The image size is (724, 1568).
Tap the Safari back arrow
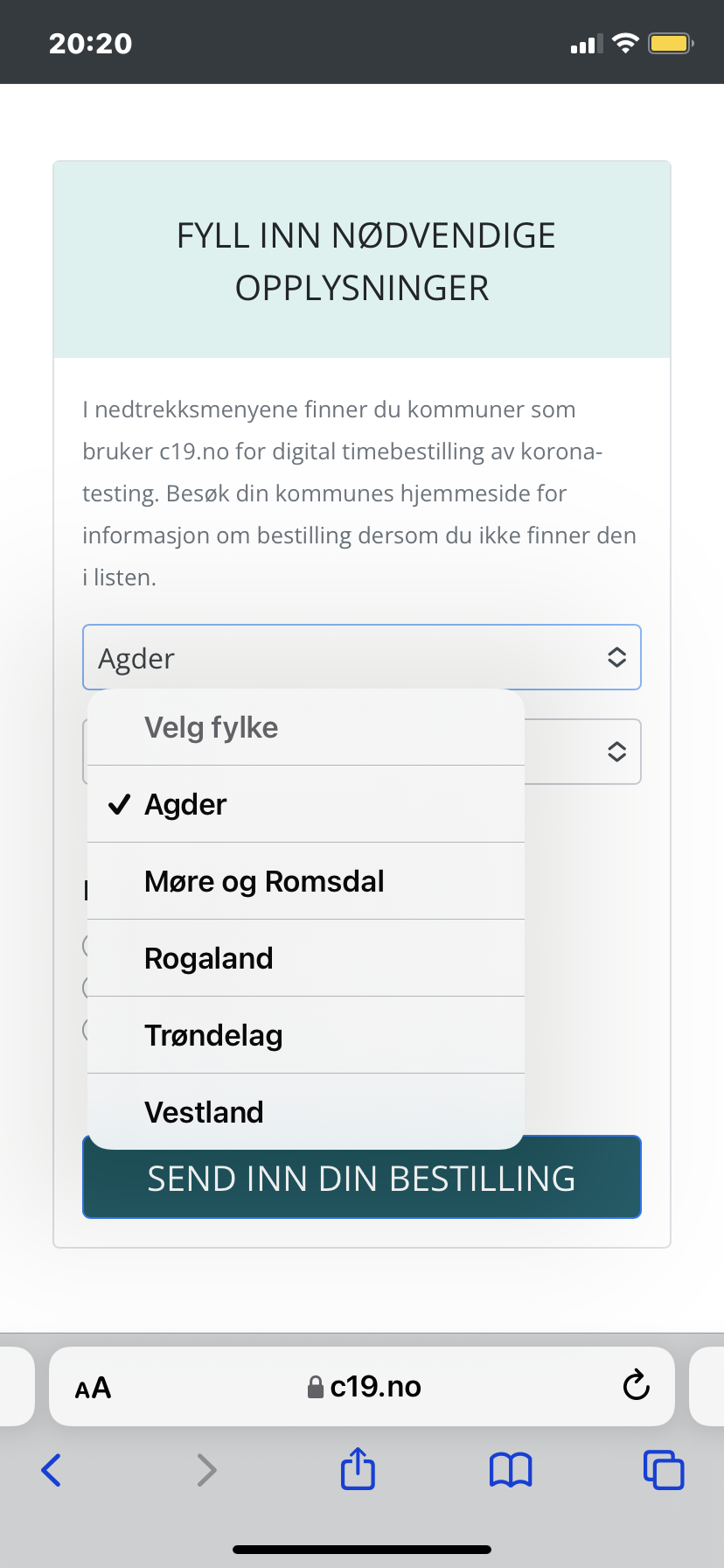point(52,1469)
